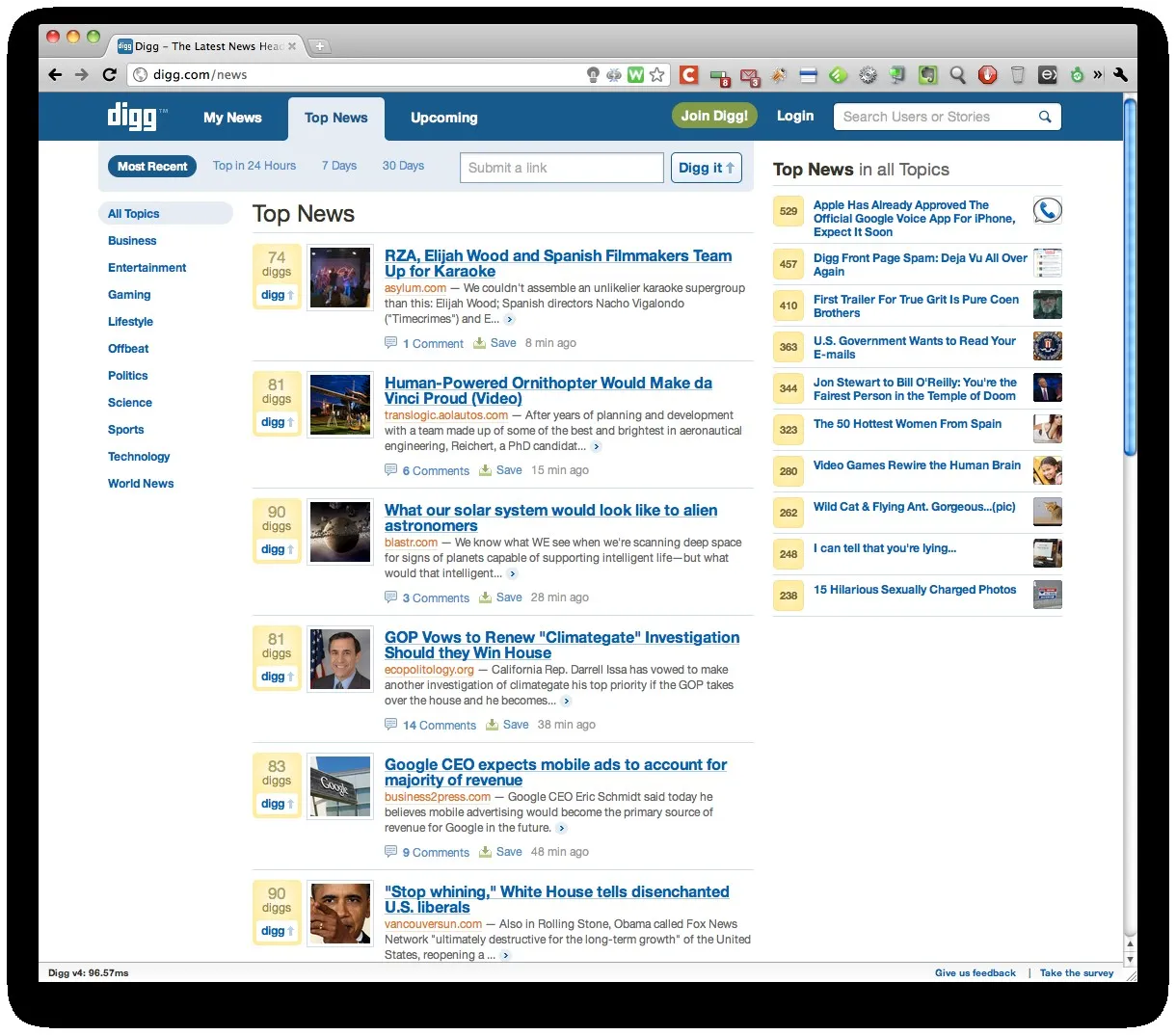Click the gear extension icon in the toolbar

pos(868,74)
